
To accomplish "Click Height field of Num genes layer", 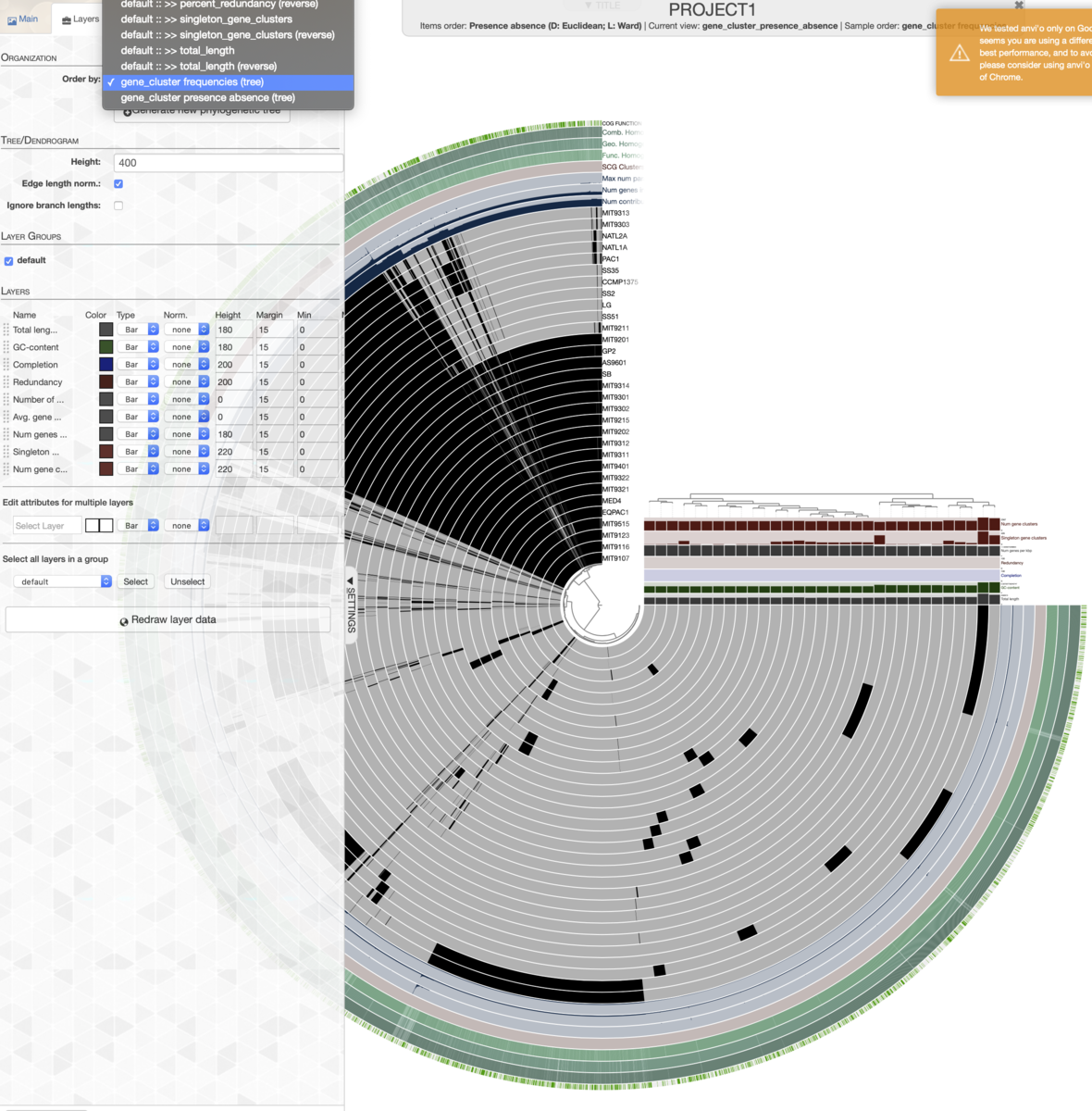I will click(233, 434).
